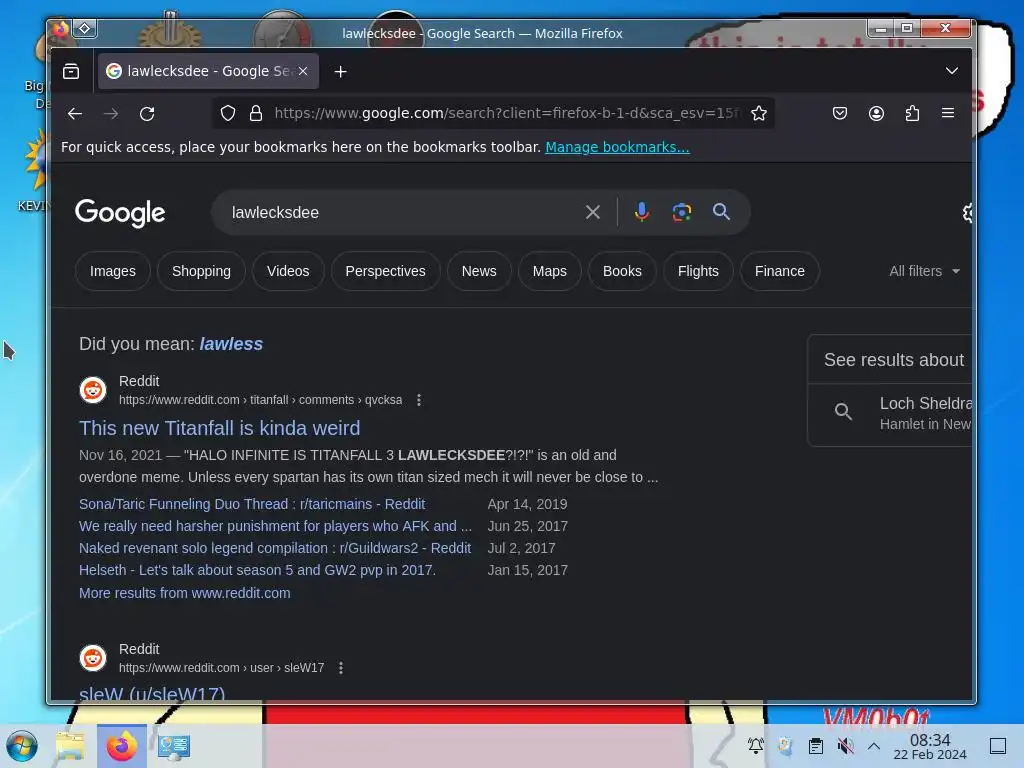
Task: Open Sona/Taric Funneling Duo Thread link
Action: (252, 504)
